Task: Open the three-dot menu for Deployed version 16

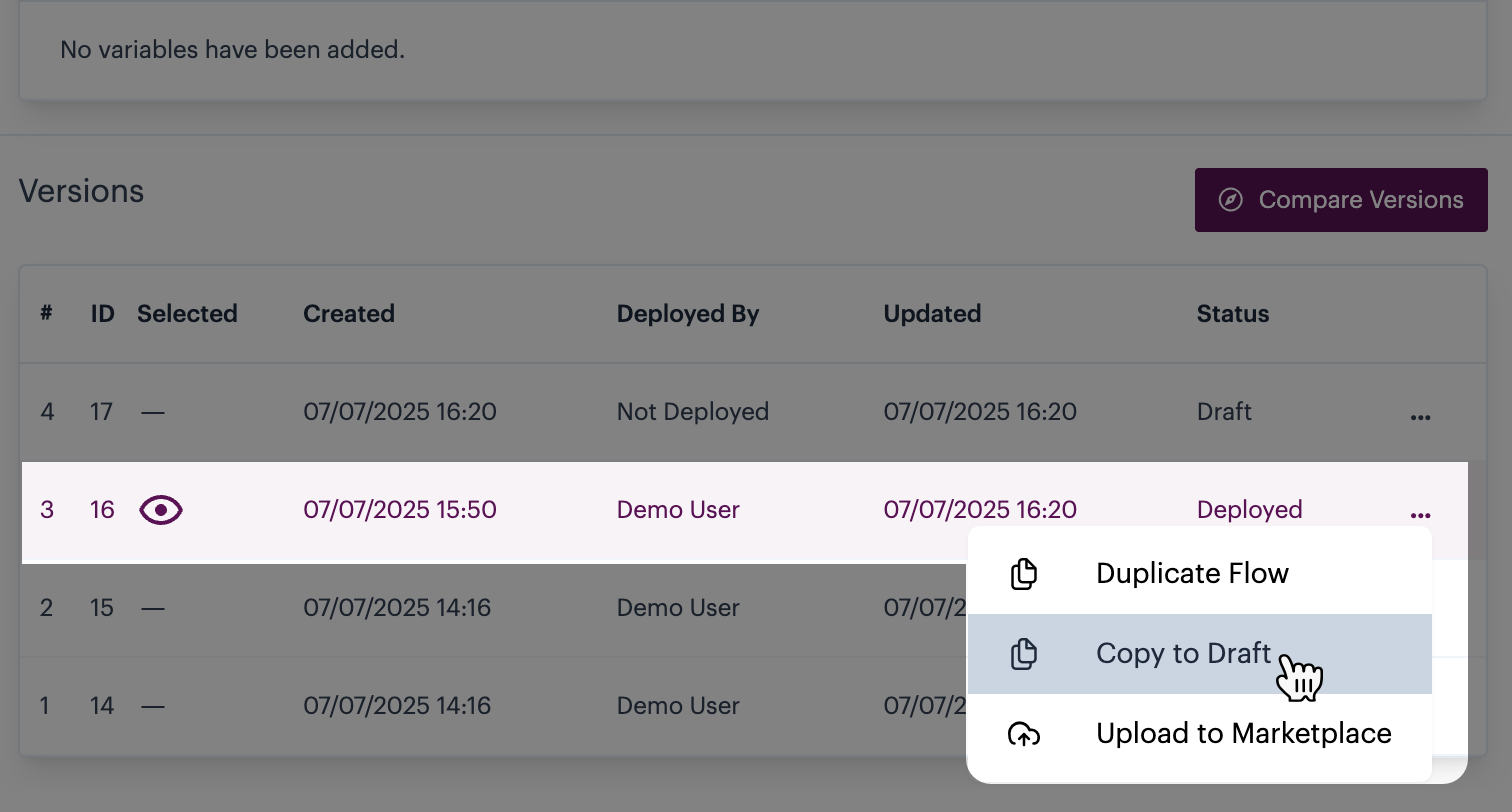Action: pos(1420,515)
